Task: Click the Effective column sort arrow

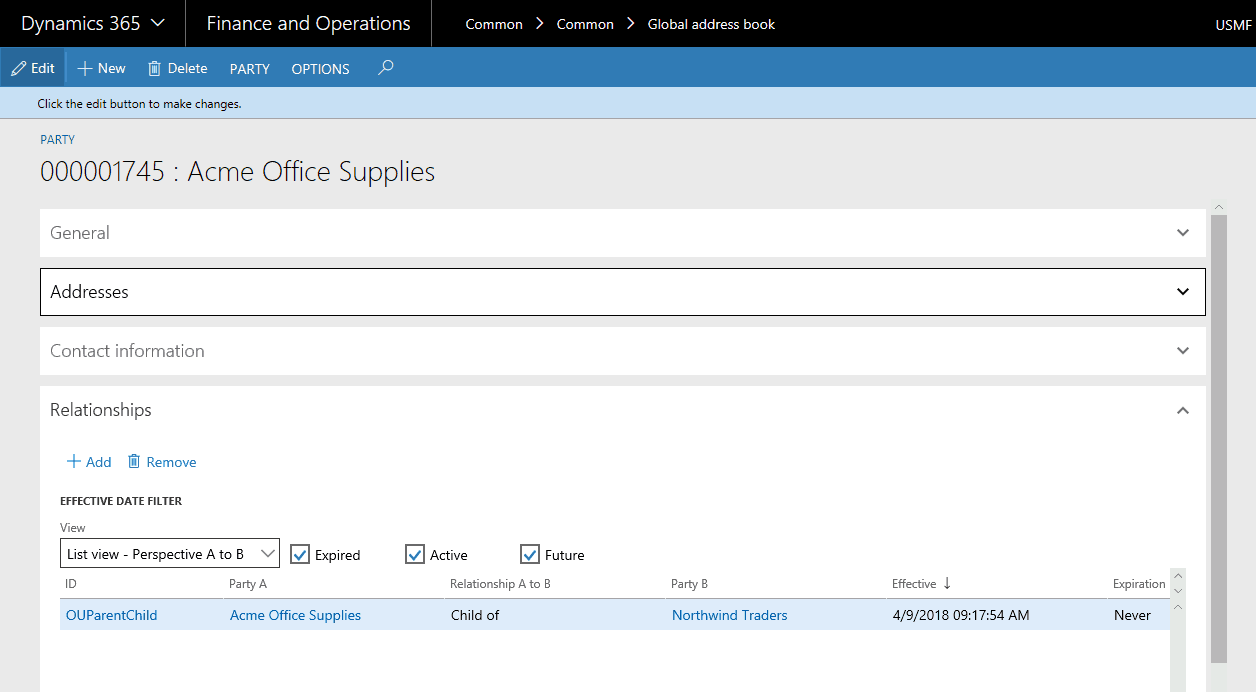Action: pos(947,584)
